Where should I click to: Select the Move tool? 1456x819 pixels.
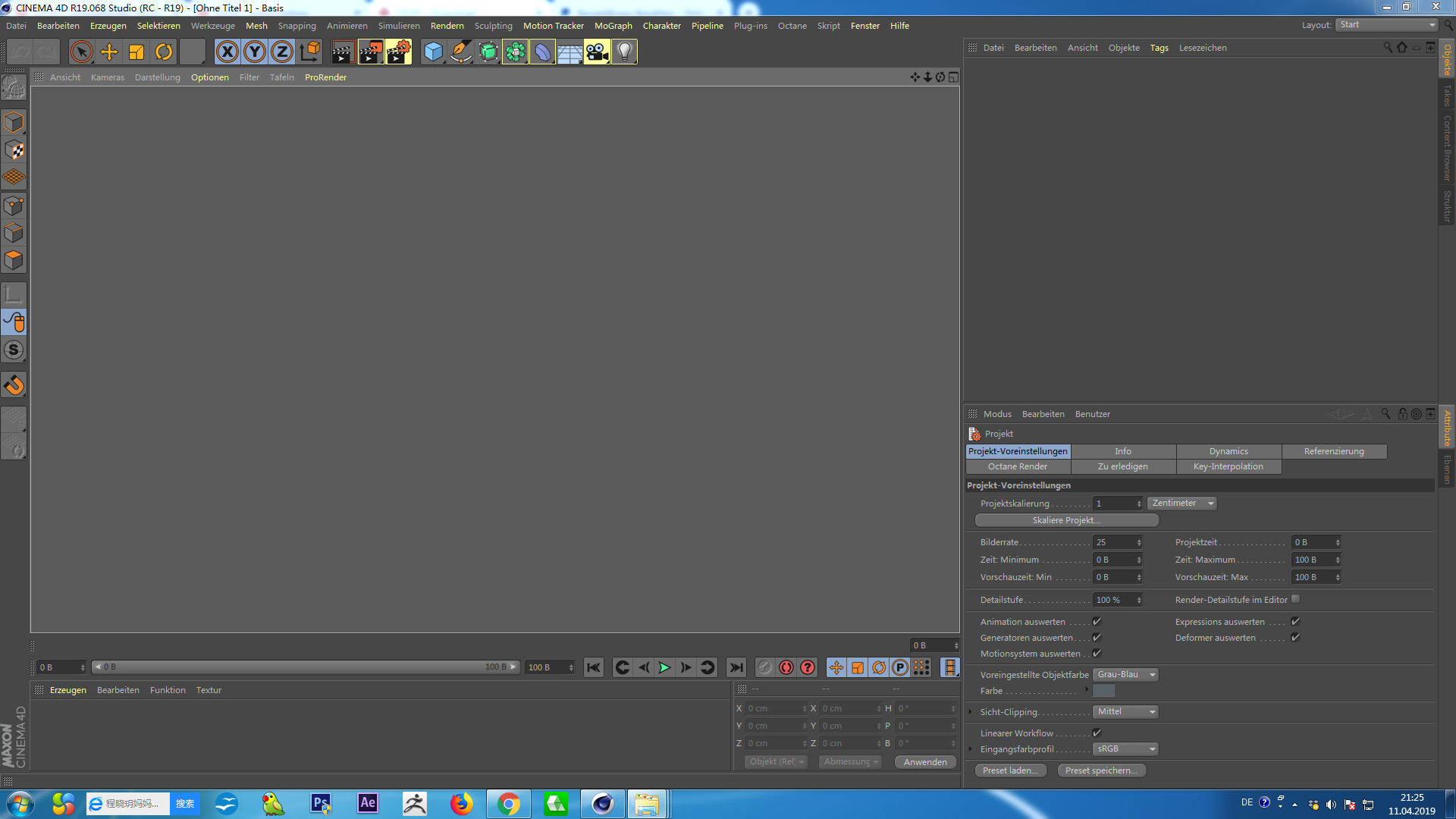(109, 52)
